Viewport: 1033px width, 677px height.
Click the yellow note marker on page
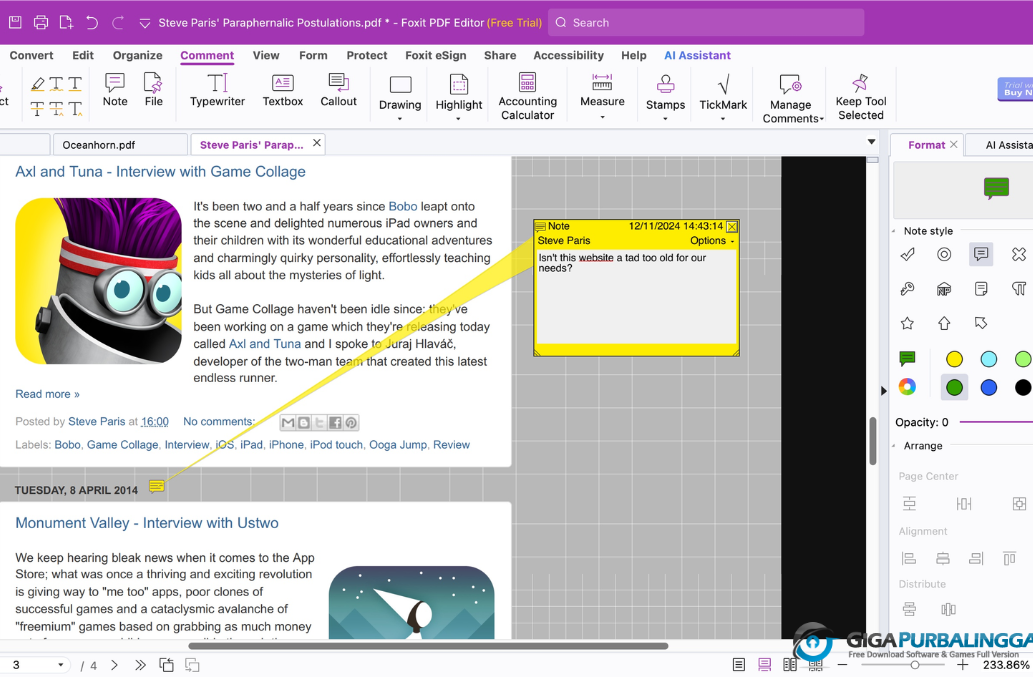click(157, 487)
